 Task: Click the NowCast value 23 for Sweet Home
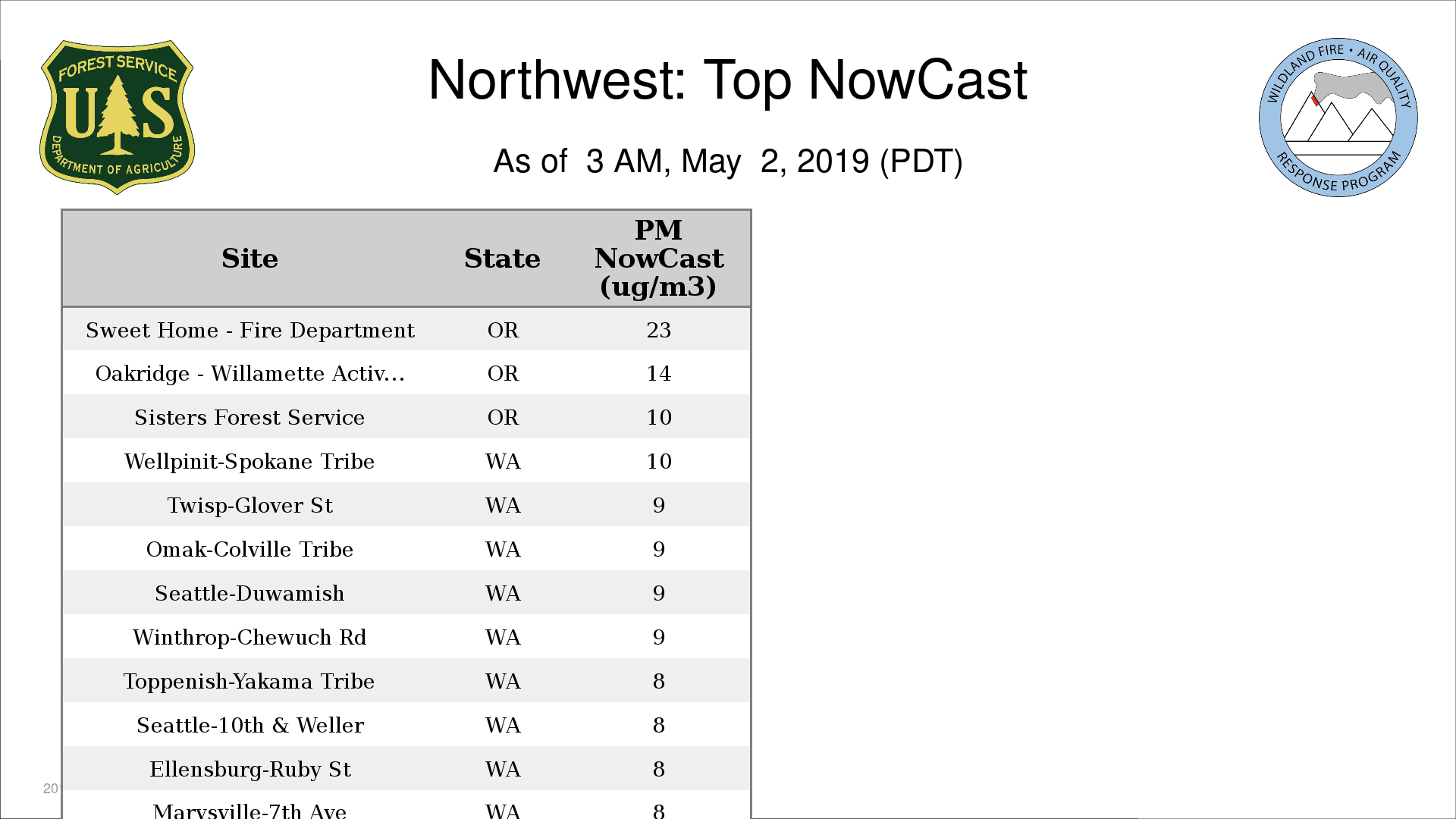tap(658, 330)
